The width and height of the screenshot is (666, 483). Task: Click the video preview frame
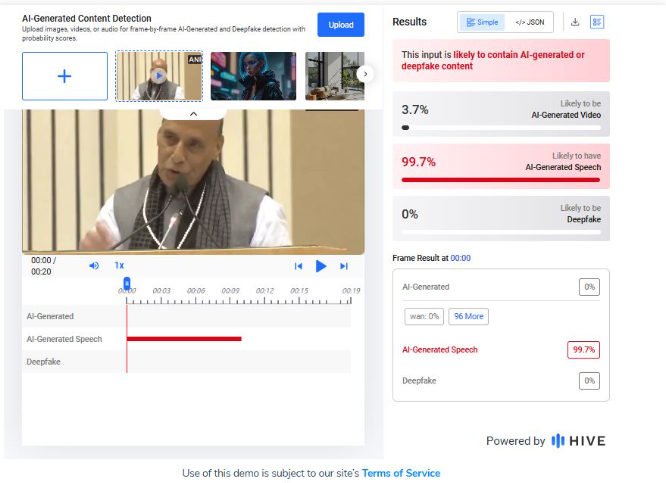(193, 182)
